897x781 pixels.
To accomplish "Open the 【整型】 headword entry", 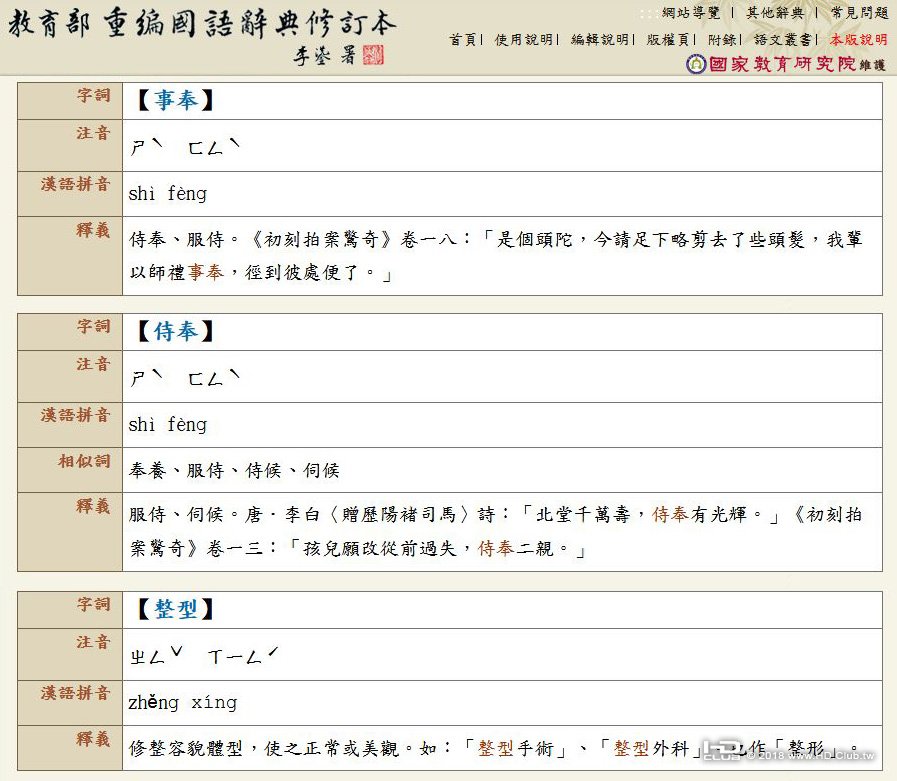I will pyautogui.click(x=175, y=609).
